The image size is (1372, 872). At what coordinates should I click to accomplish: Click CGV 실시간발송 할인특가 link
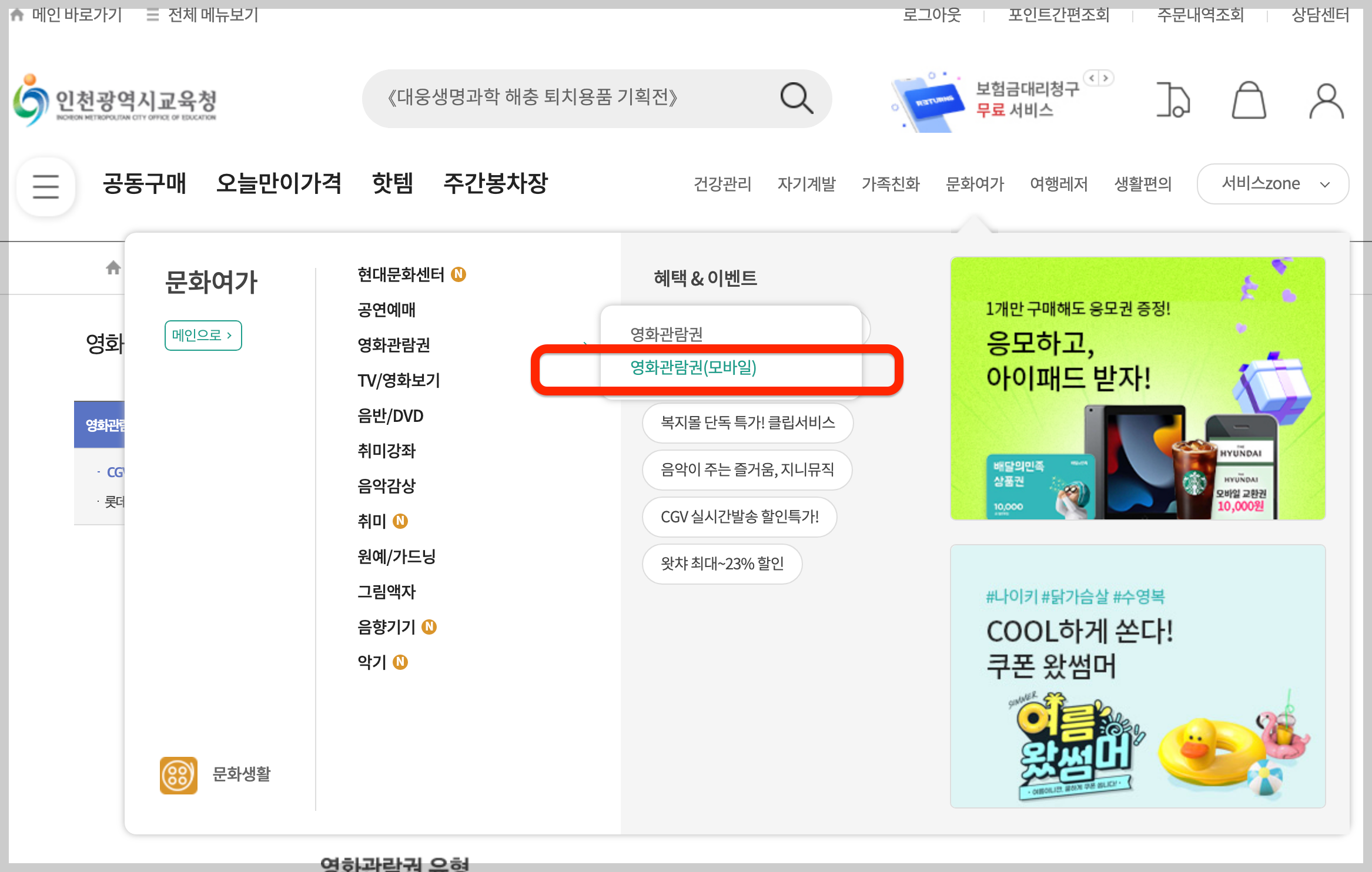pos(739,517)
